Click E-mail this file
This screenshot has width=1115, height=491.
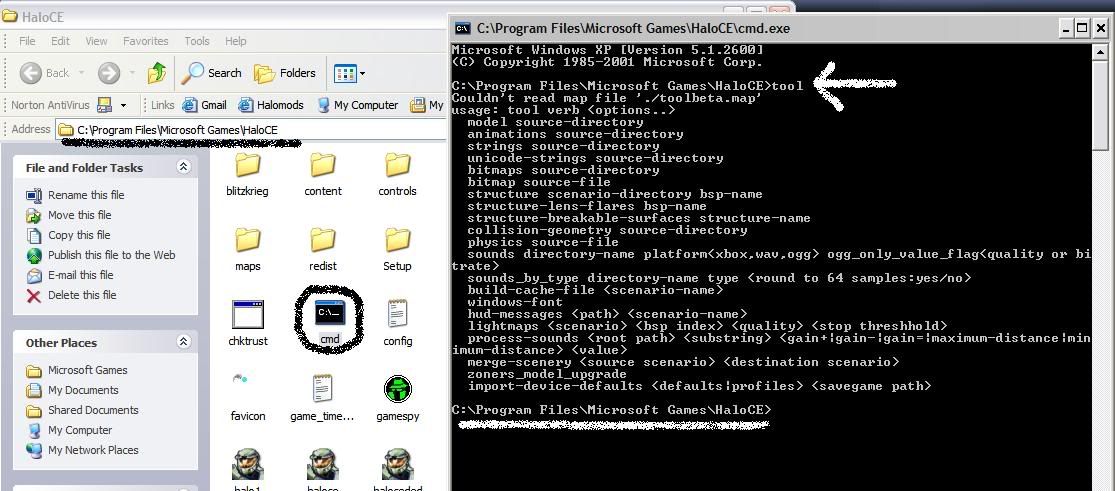click(82, 275)
